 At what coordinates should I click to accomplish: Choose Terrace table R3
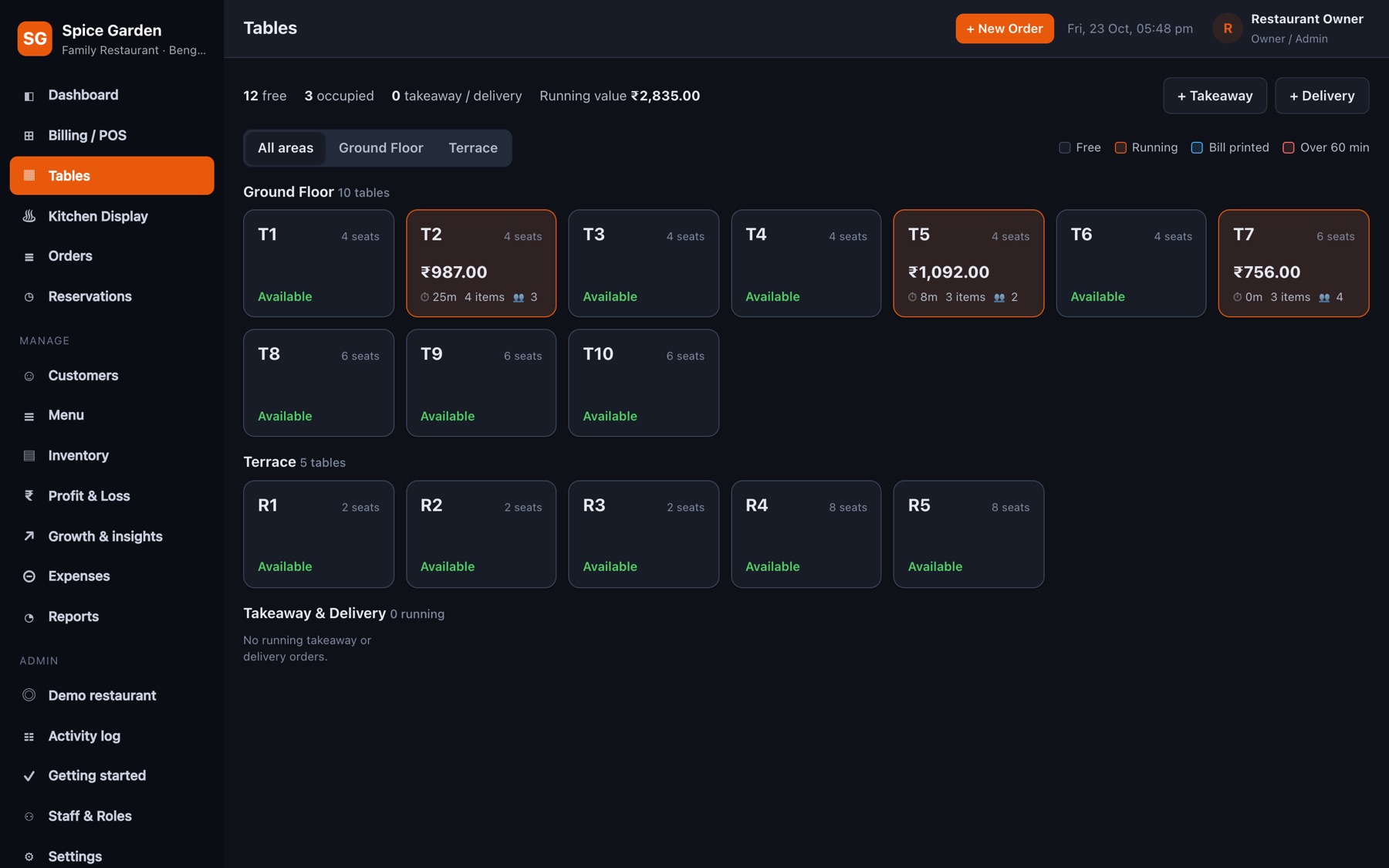click(x=644, y=534)
